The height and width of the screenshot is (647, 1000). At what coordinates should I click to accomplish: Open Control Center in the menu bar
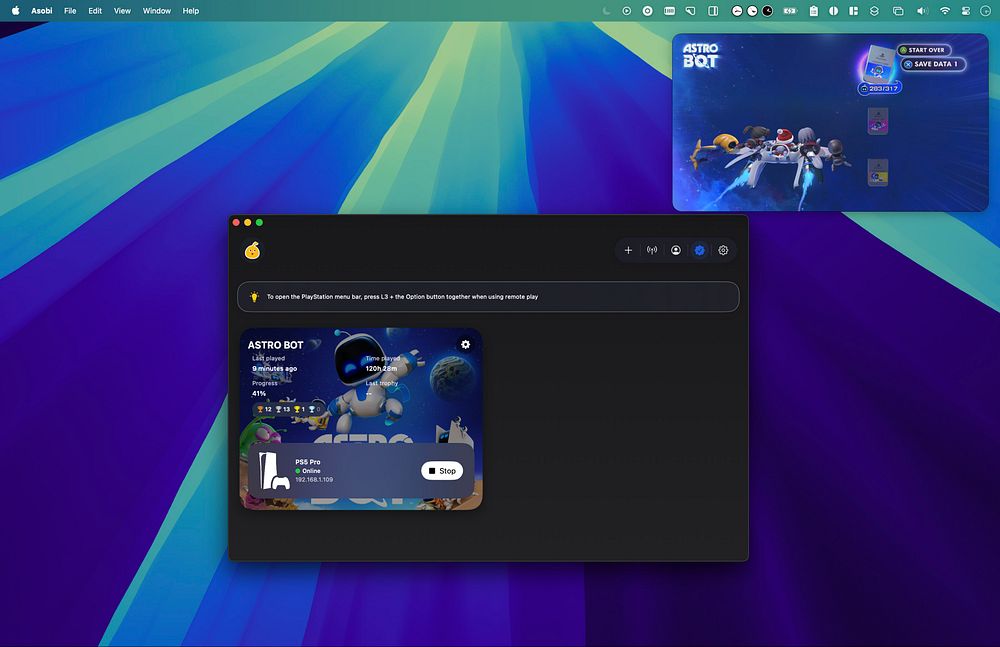(x=966, y=11)
